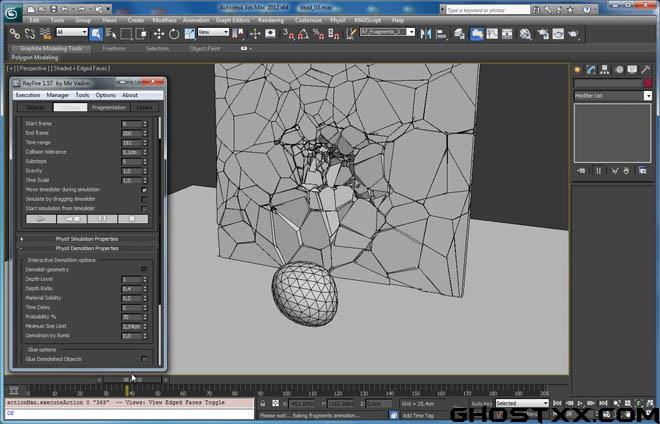Toggle the selection lock icon

(263, 403)
